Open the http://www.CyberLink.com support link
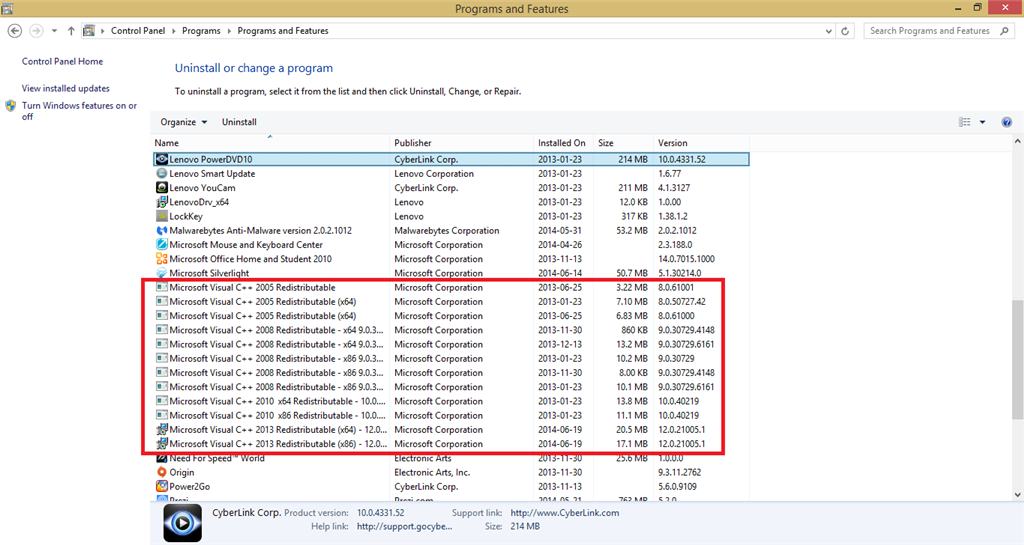The height and width of the screenshot is (545, 1024). pos(565,513)
